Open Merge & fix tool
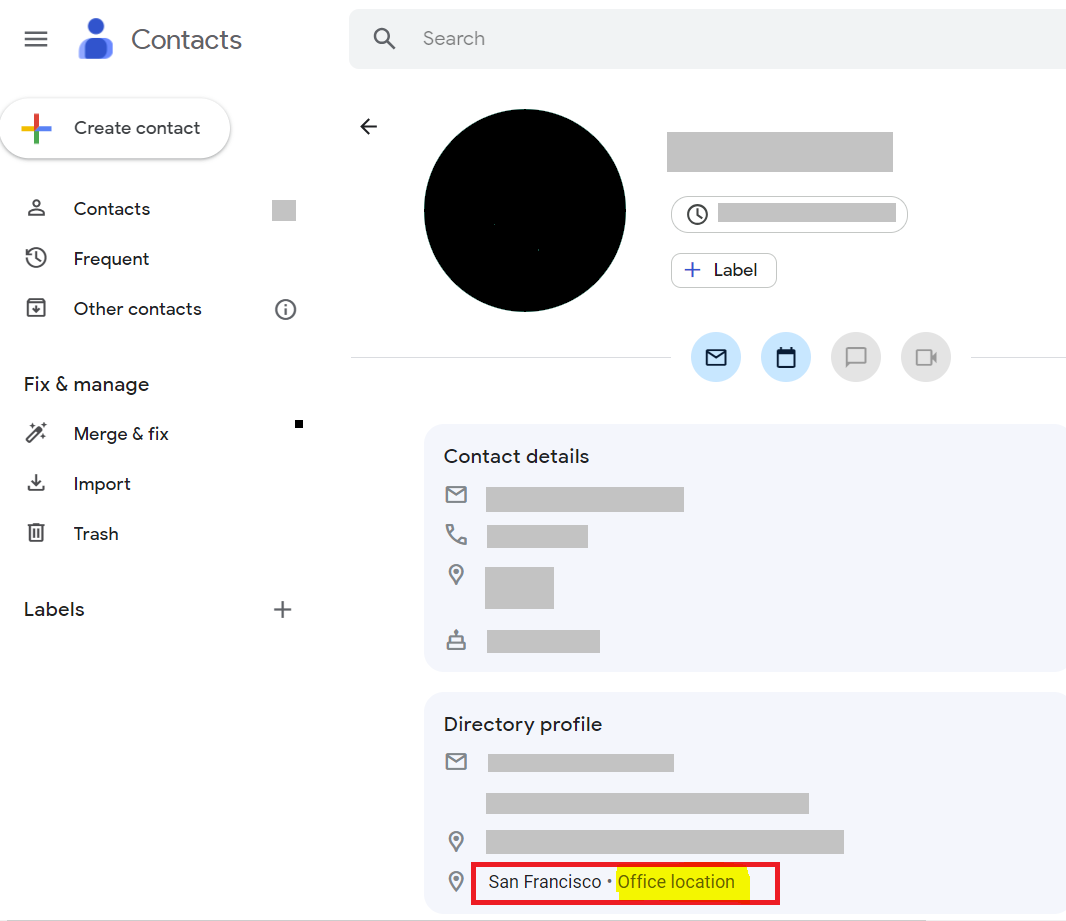1066x921 pixels. point(121,434)
